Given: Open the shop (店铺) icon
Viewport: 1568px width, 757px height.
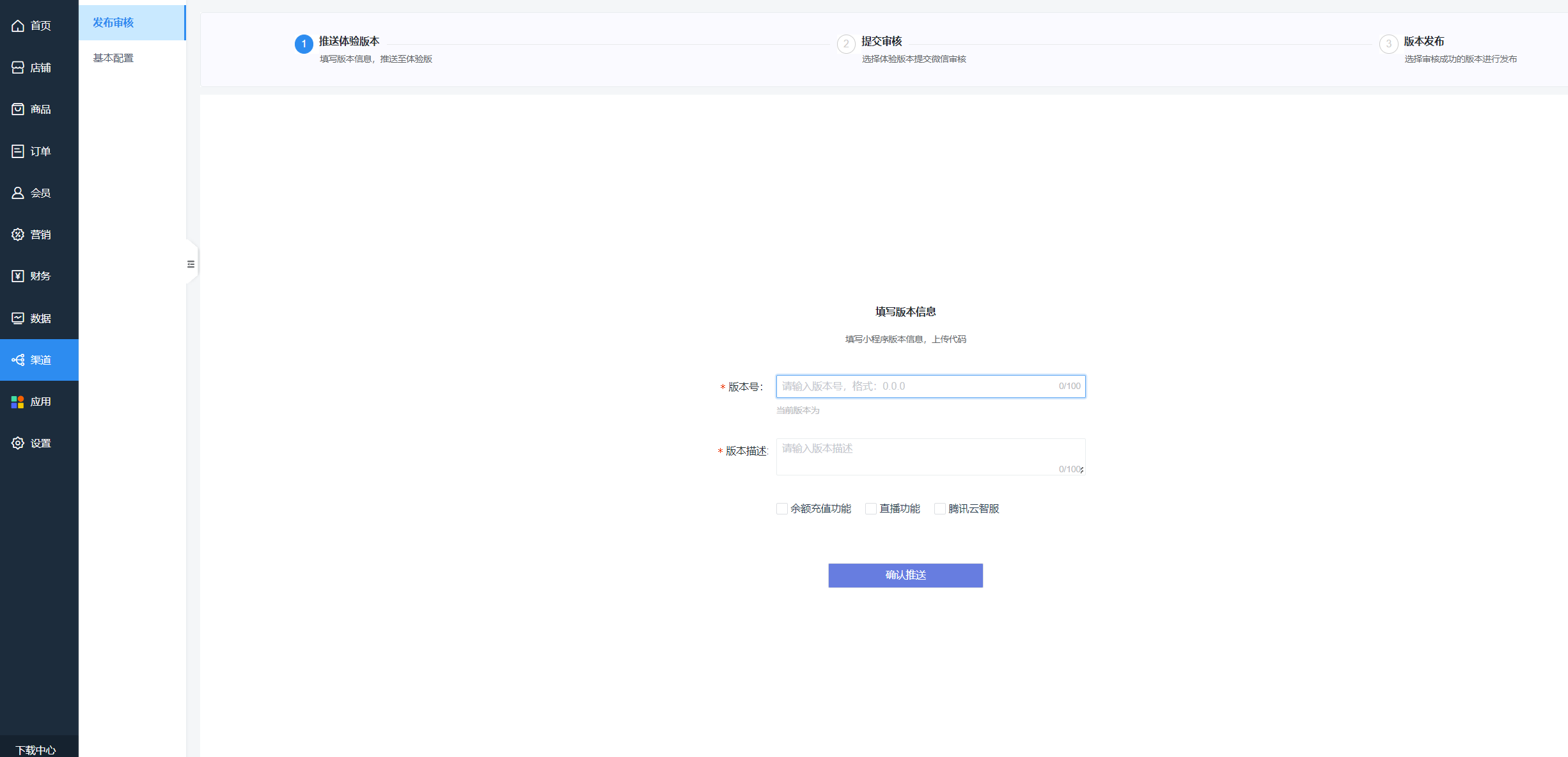Looking at the screenshot, I should 18,68.
